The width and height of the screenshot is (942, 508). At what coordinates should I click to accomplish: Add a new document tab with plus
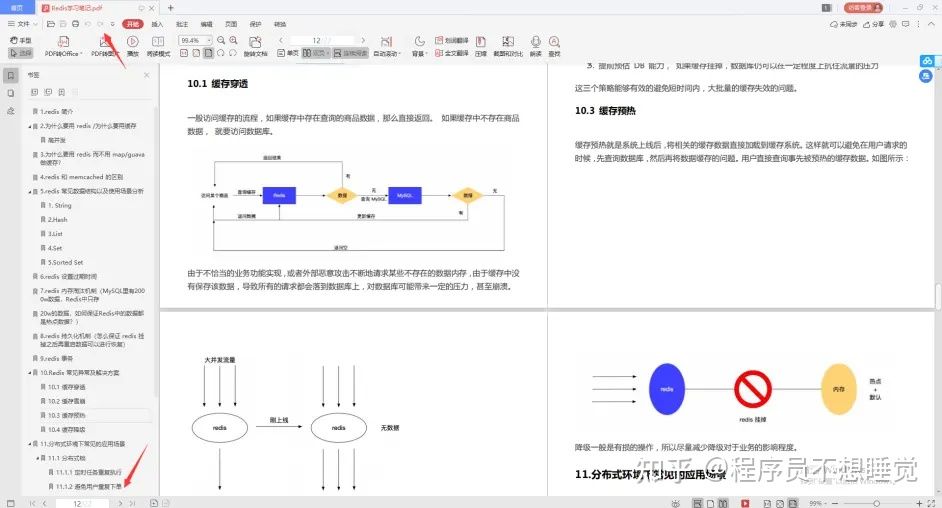point(171,8)
